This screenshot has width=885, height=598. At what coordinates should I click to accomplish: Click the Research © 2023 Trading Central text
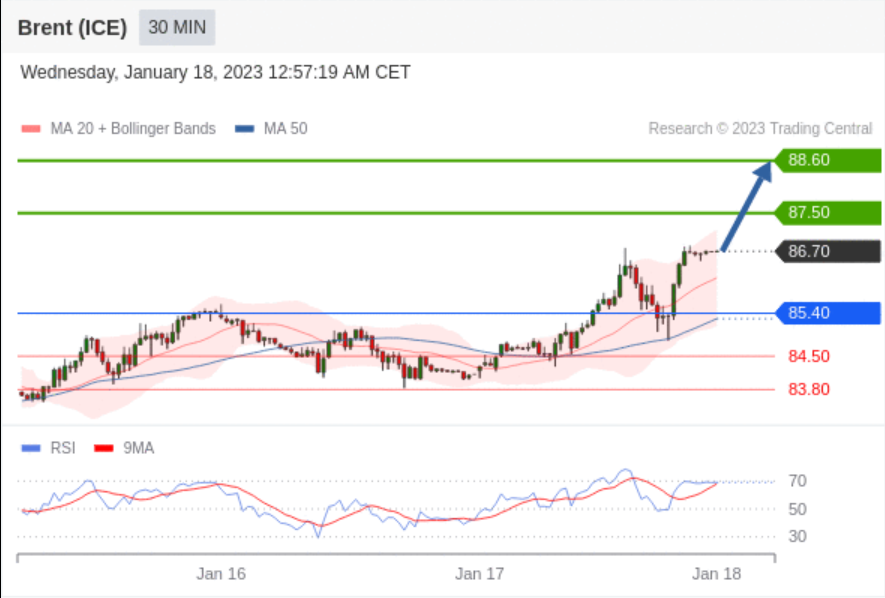click(x=760, y=129)
